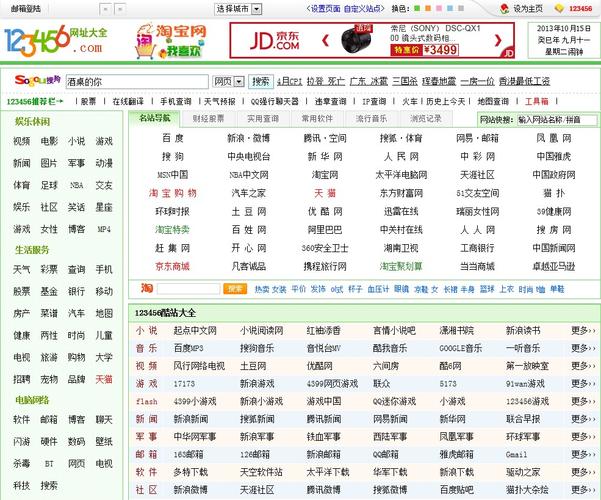Open 杀毒 under 电脑网络 sidebar

[x=21, y=463]
